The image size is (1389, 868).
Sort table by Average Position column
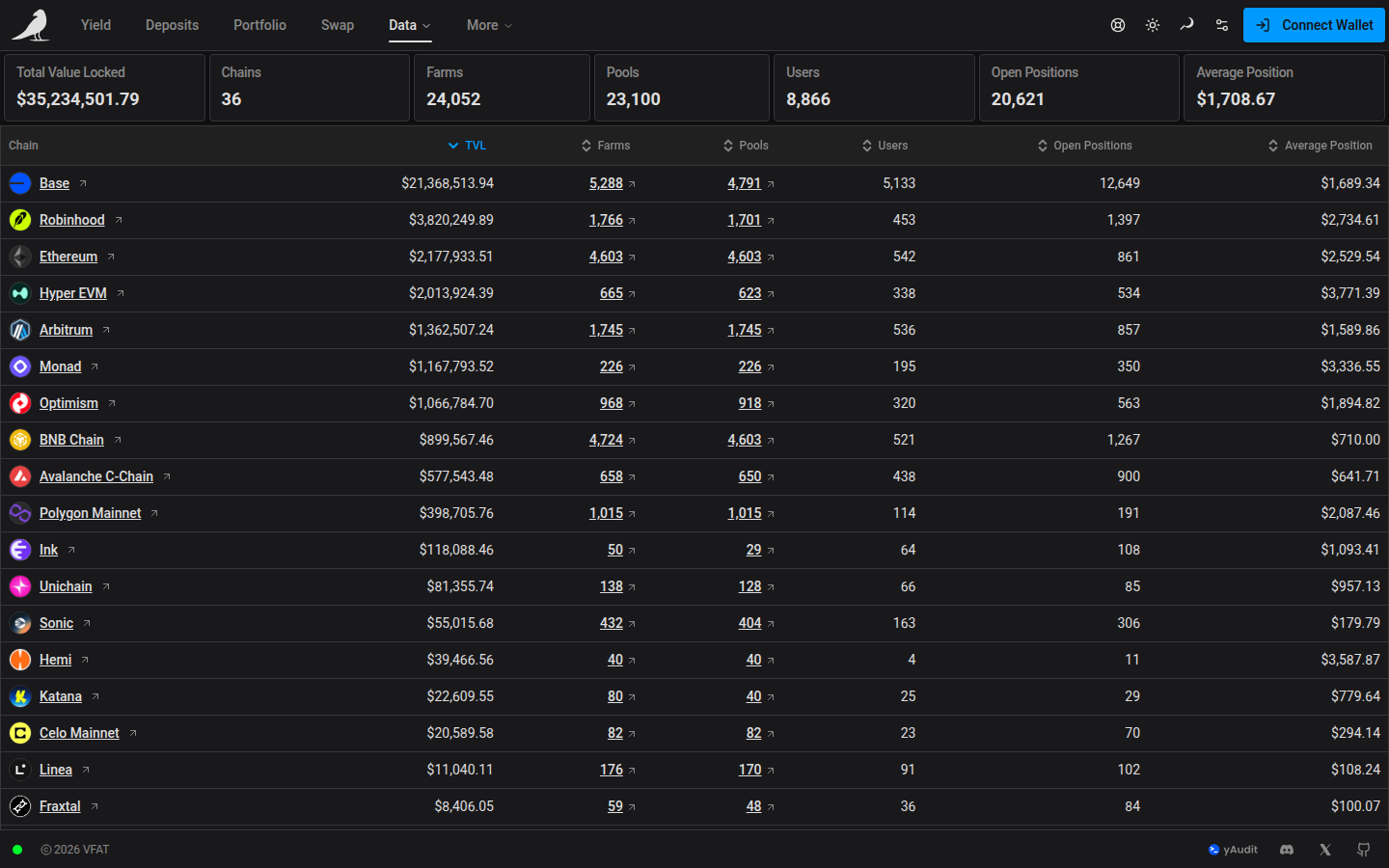pyautogui.click(x=1320, y=146)
